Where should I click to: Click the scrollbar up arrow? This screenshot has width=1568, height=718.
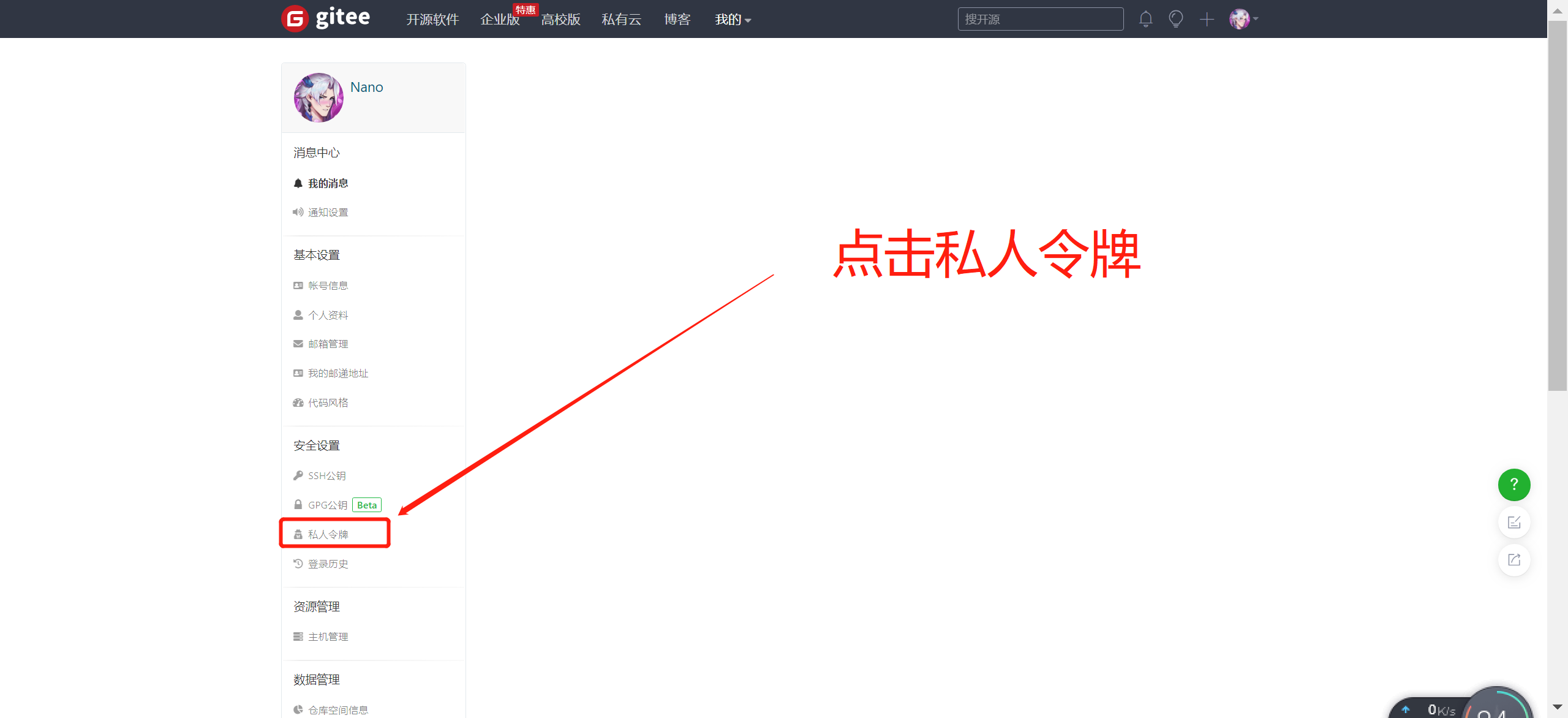(x=1558, y=10)
